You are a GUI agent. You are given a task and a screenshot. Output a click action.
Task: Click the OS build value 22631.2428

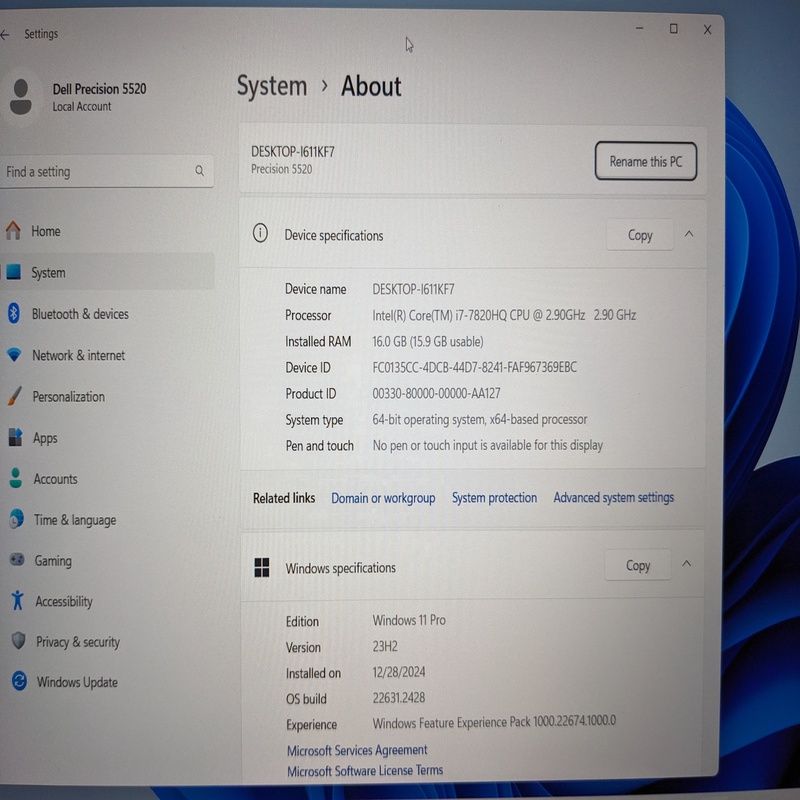pos(399,697)
